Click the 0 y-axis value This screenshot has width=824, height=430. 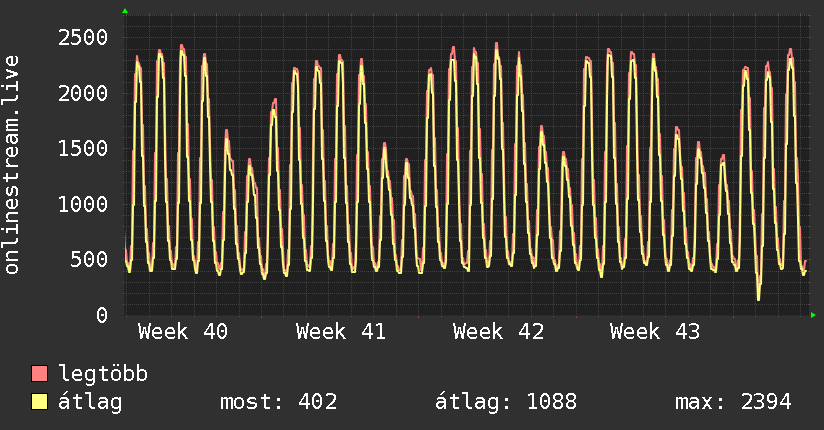[x=102, y=315]
